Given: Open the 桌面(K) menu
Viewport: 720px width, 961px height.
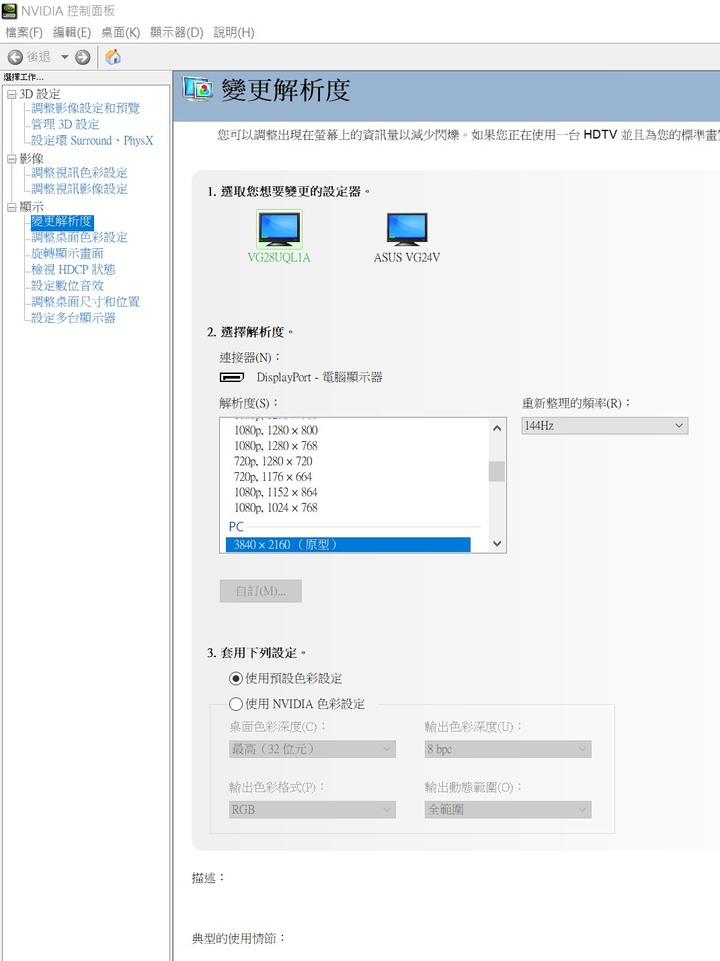Looking at the screenshot, I should click(120, 32).
